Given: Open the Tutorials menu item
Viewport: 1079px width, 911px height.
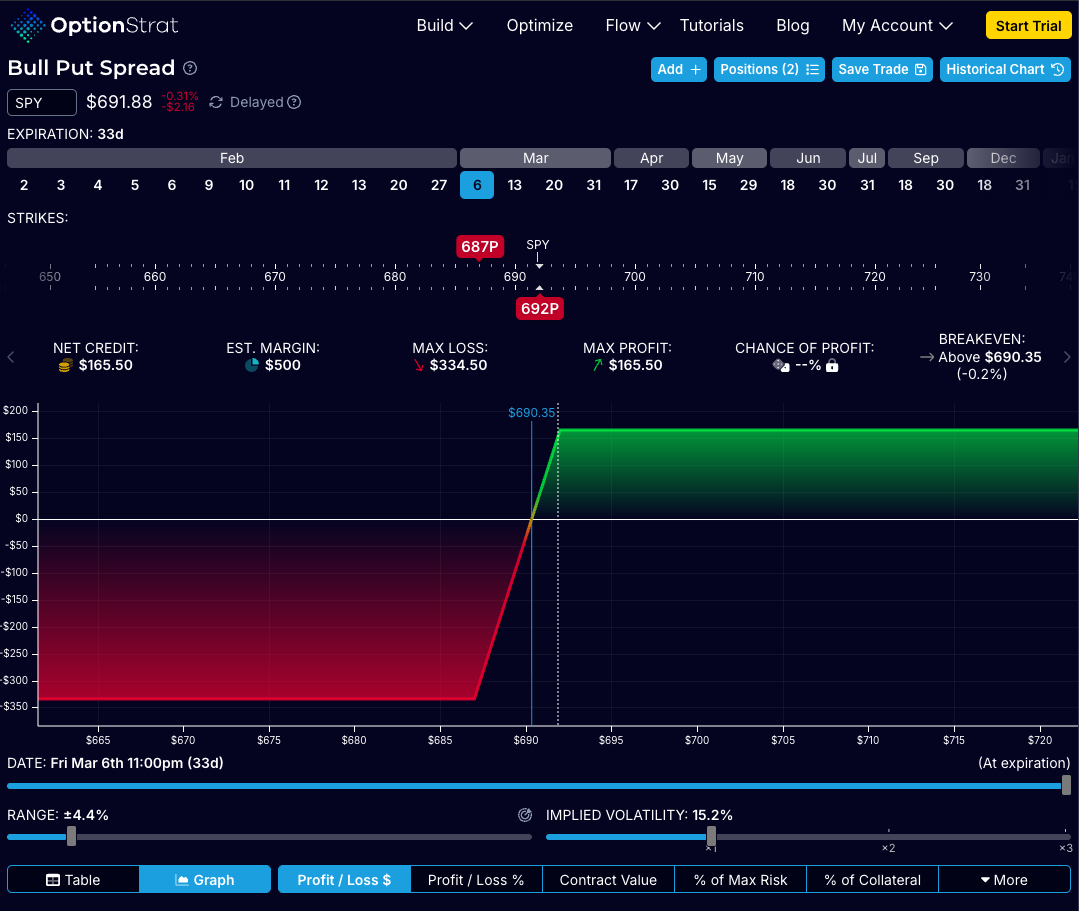Looking at the screenshot, I should point(712,25).
